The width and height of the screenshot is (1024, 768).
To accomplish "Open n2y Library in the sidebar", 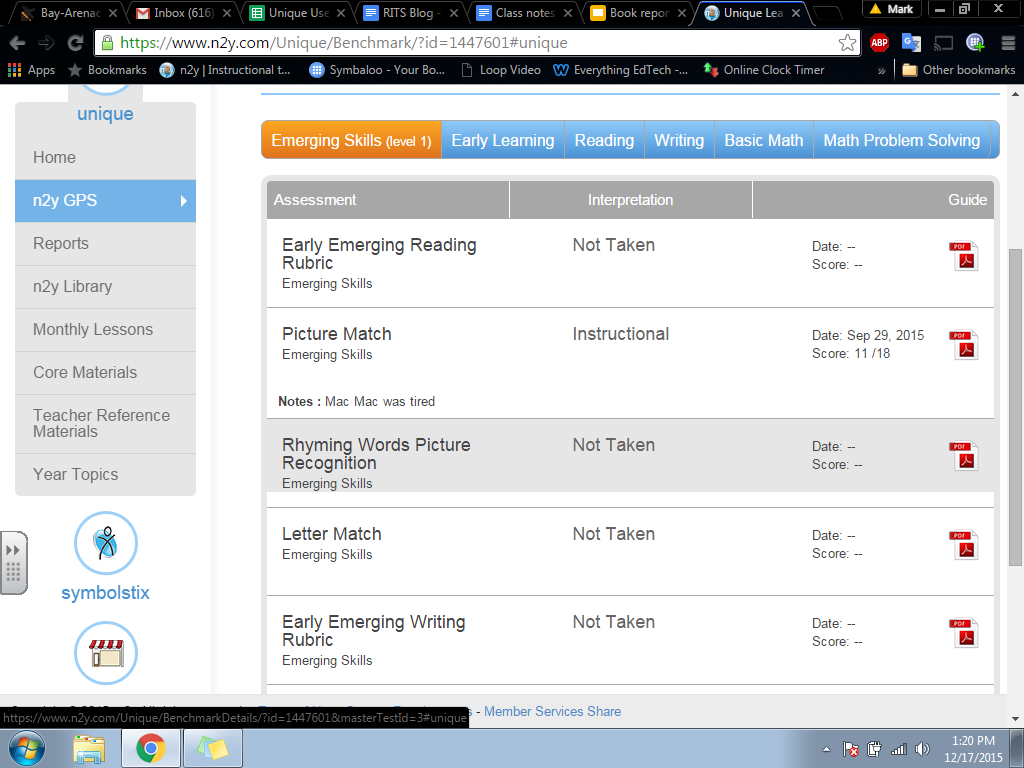I will tap(105, 287).
